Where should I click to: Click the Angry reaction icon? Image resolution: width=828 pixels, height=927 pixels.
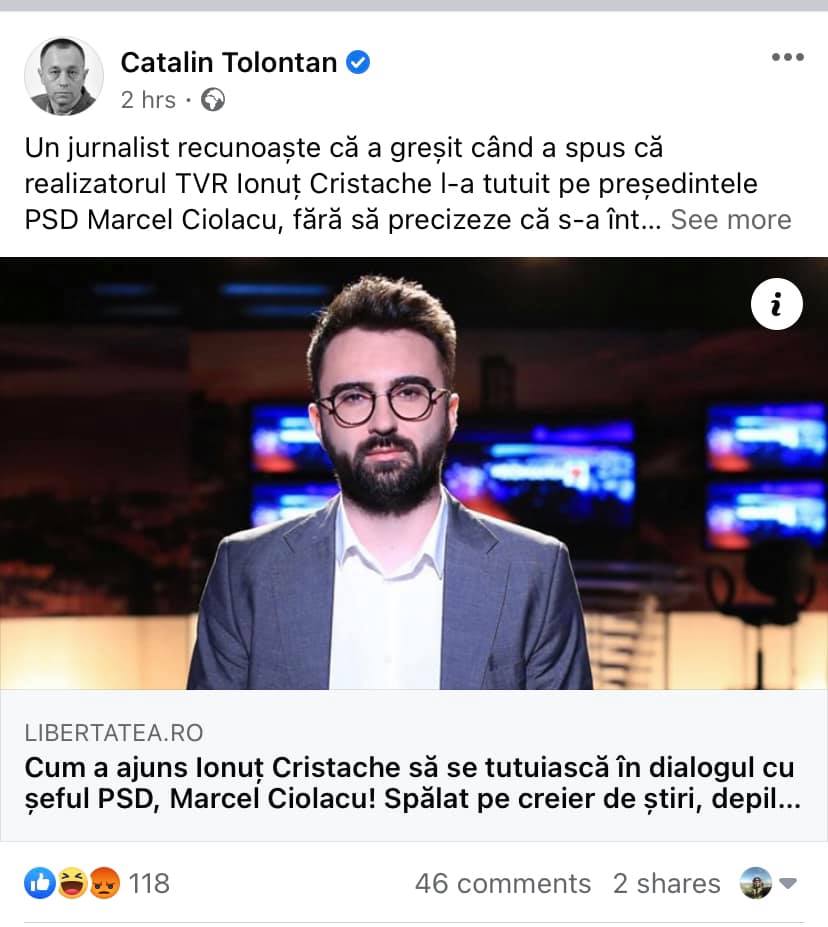coord(104,883)
